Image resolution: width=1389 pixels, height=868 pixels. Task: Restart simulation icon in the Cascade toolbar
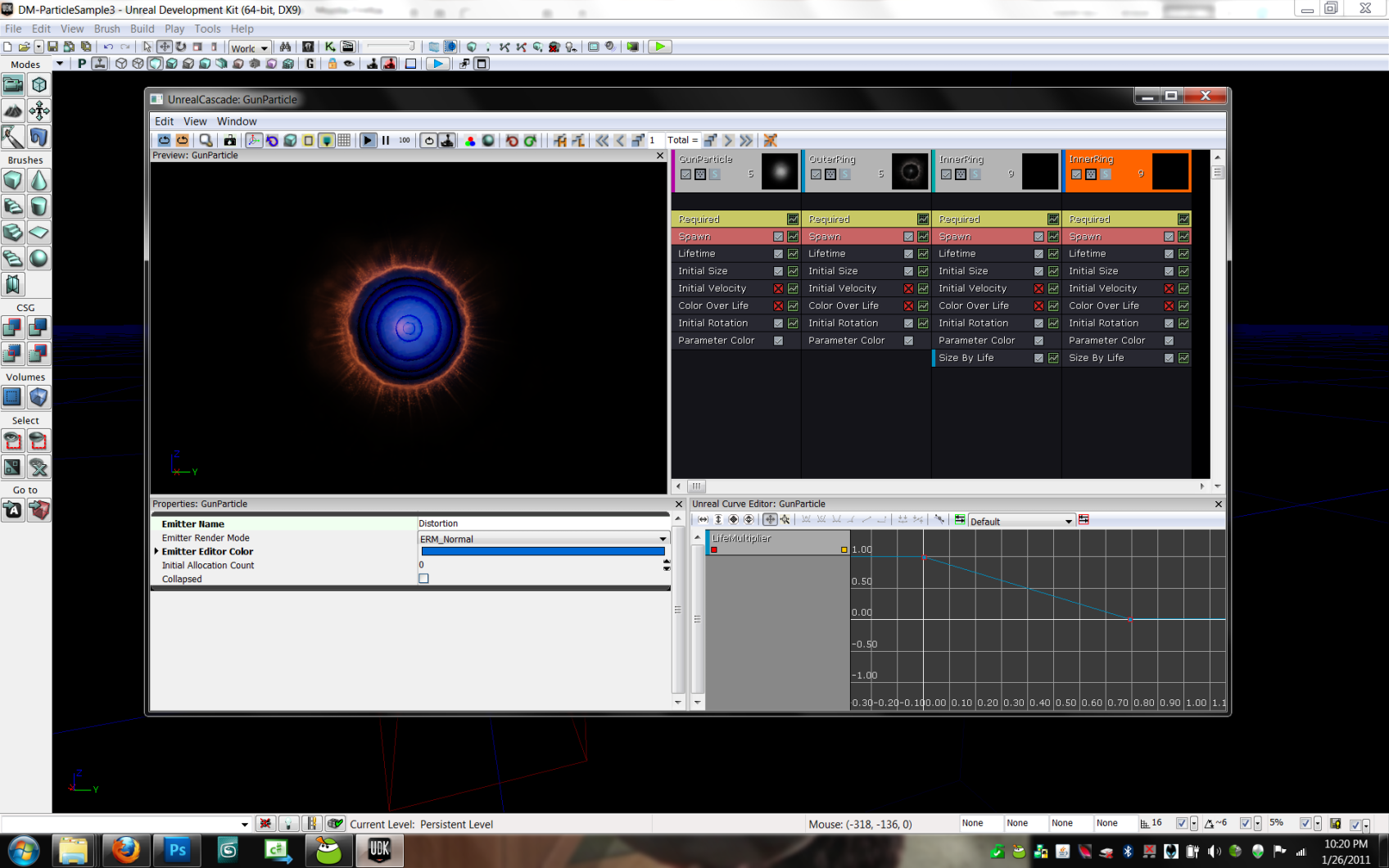(x=165, y=140)
